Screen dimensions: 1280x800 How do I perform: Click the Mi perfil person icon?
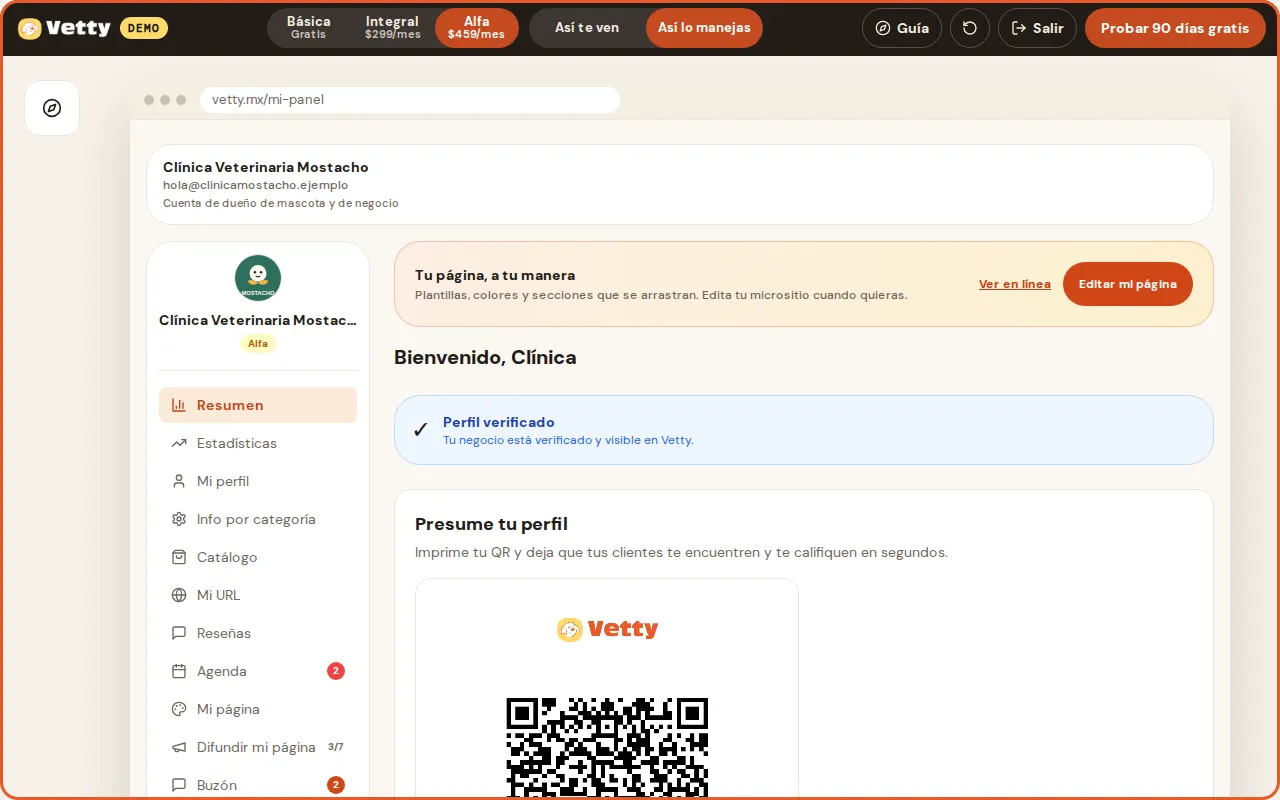(179, 481)
